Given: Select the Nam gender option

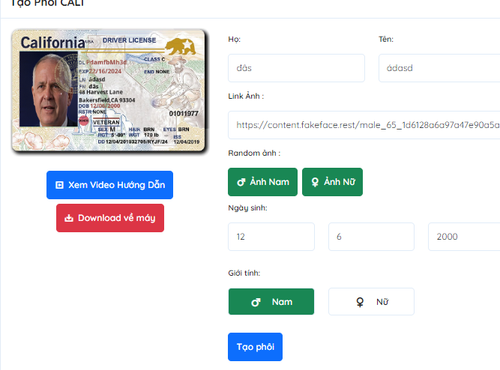Looking at the screenshot, I should click(271, 302).
